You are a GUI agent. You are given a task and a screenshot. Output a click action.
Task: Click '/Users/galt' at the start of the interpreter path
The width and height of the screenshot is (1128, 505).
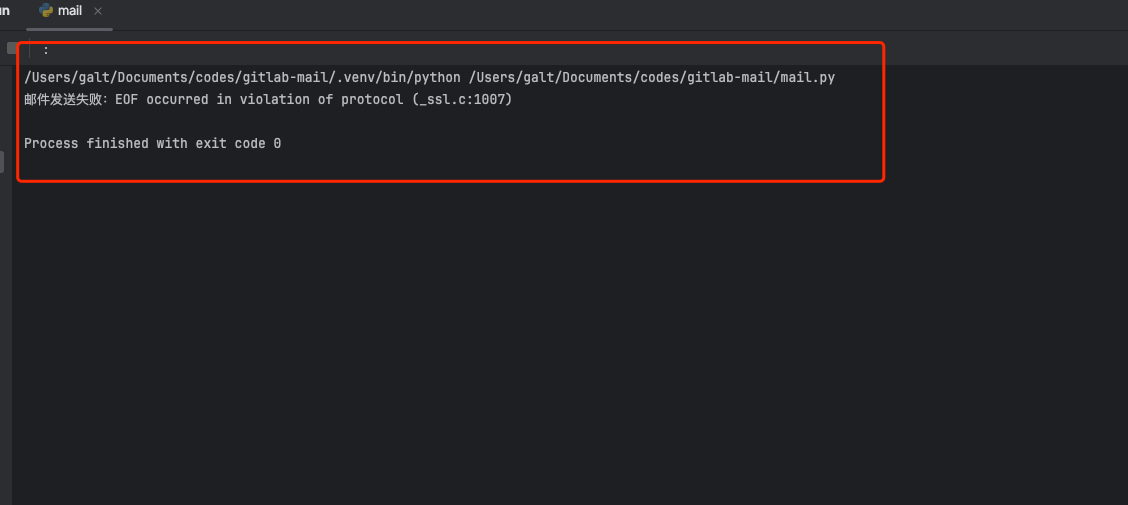tap(66, 77)
